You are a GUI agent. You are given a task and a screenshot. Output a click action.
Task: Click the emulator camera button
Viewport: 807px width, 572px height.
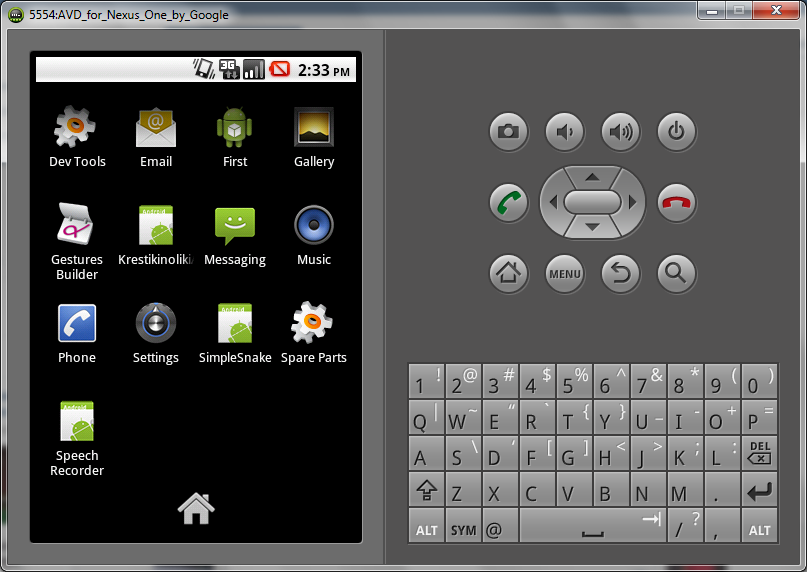(508, 132)
